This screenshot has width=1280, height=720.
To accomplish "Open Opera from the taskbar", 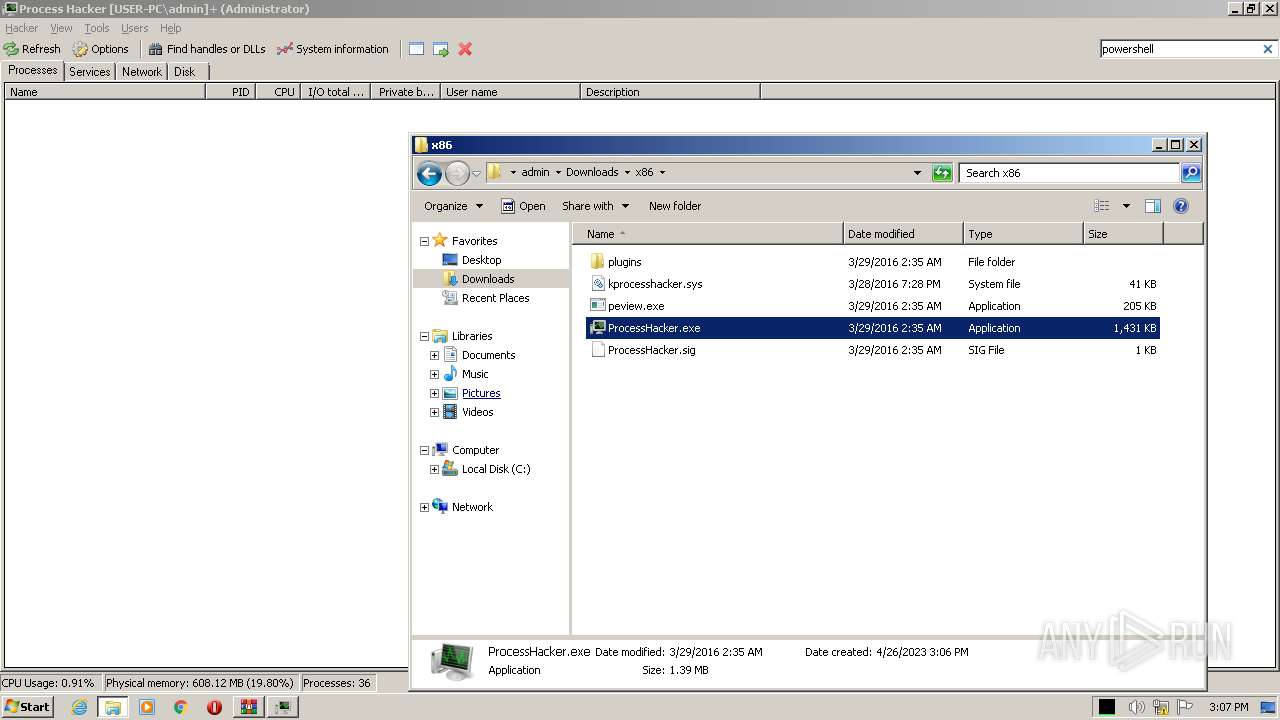I will tap(214, 707).
